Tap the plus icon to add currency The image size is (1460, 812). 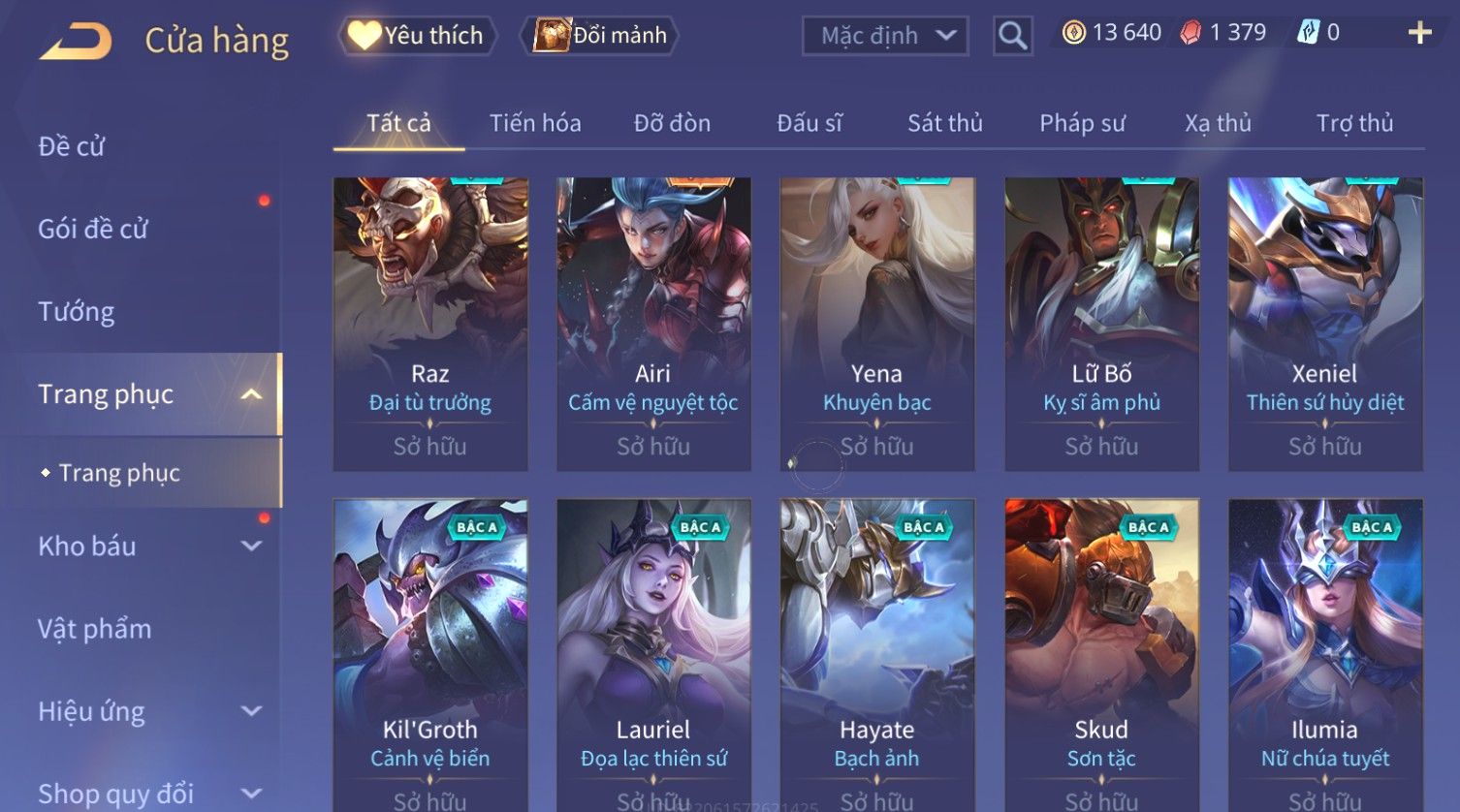pos(1419,33)
